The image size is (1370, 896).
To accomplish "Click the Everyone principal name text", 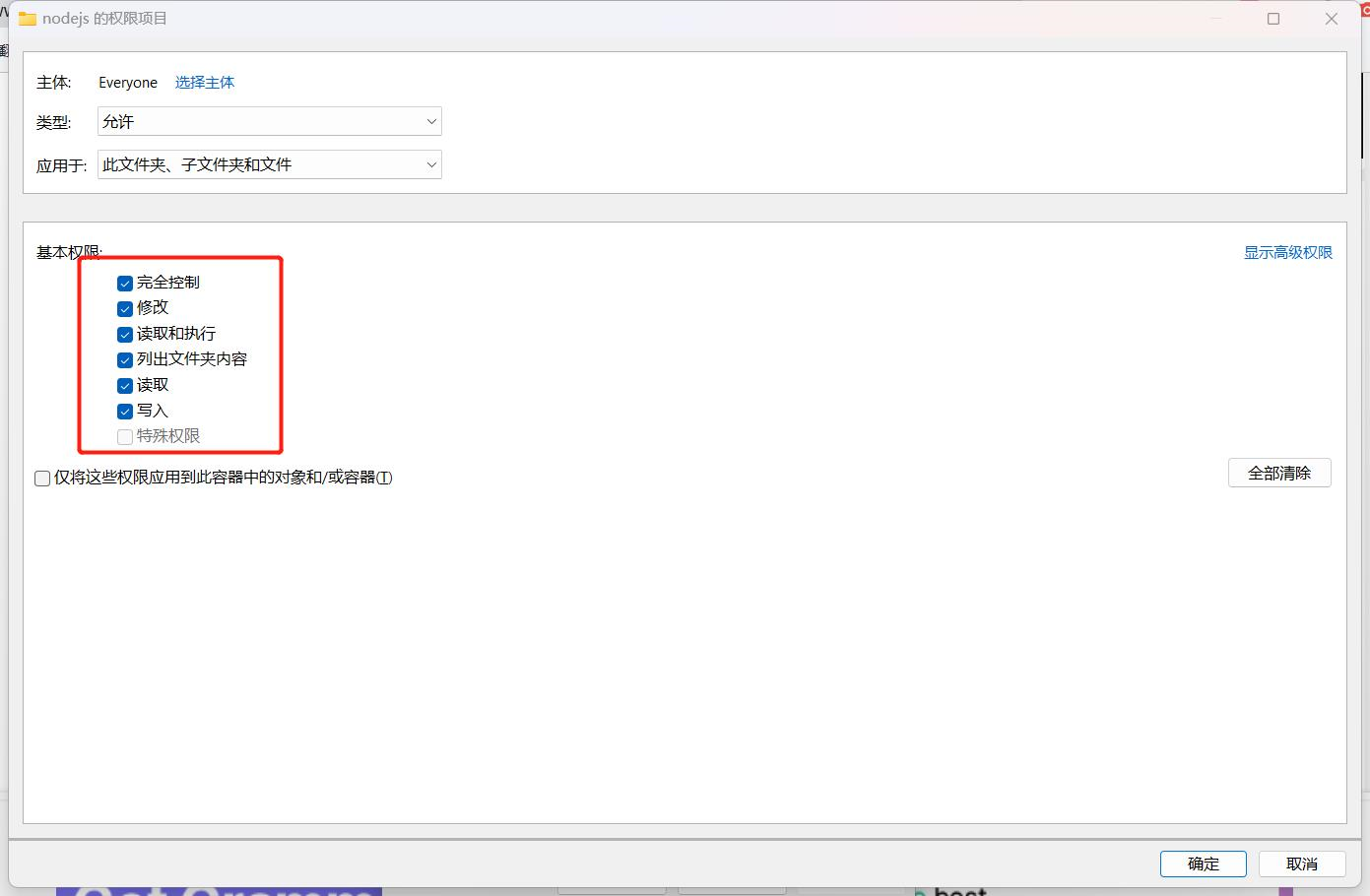I will coord(128,83).
